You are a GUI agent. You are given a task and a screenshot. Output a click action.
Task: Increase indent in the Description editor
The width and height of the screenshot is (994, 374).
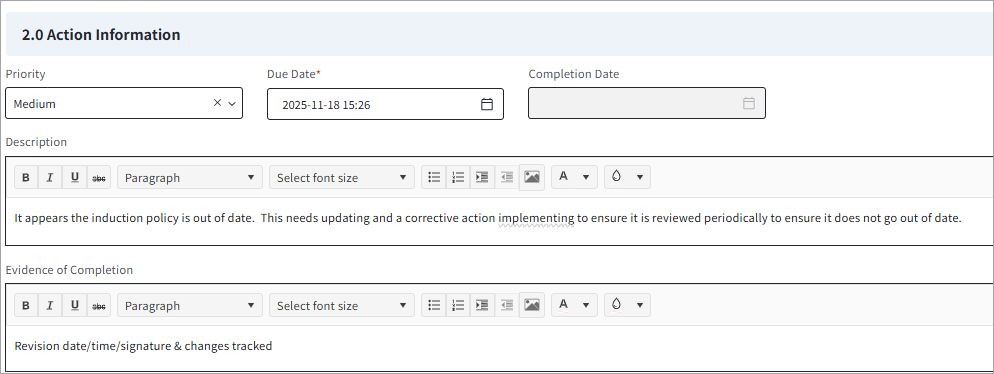pos(482,177)
